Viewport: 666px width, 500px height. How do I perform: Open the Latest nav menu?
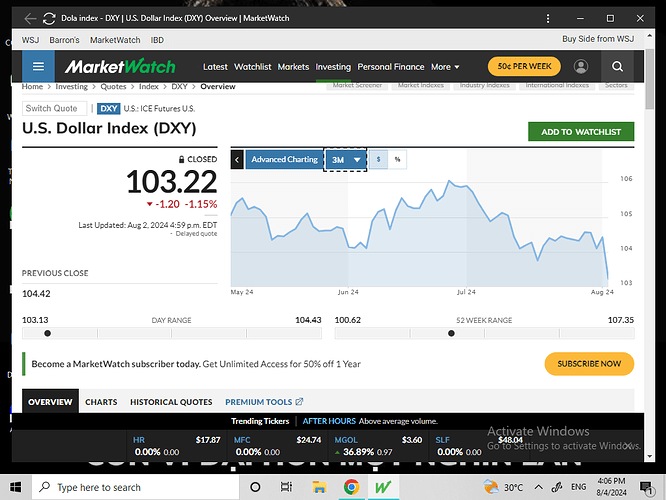point(215,67)
